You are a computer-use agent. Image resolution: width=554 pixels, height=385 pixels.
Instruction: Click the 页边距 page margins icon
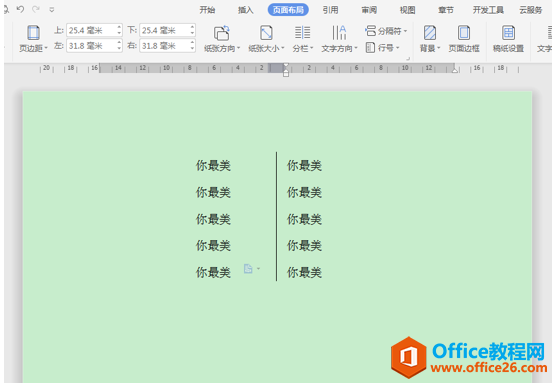click(x=33, y=33)
